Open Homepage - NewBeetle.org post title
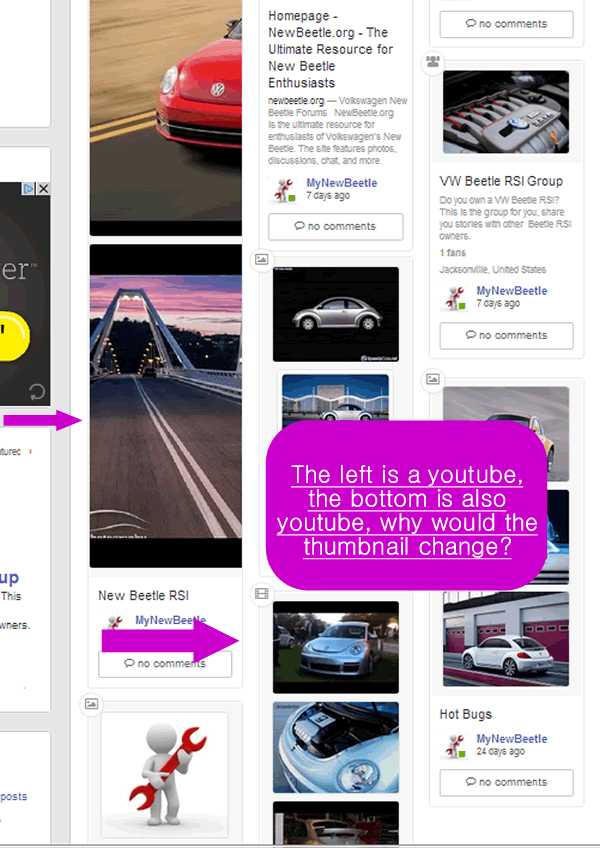Image resolution: width=600 pixels, height=848 pixels. (331, 49)
